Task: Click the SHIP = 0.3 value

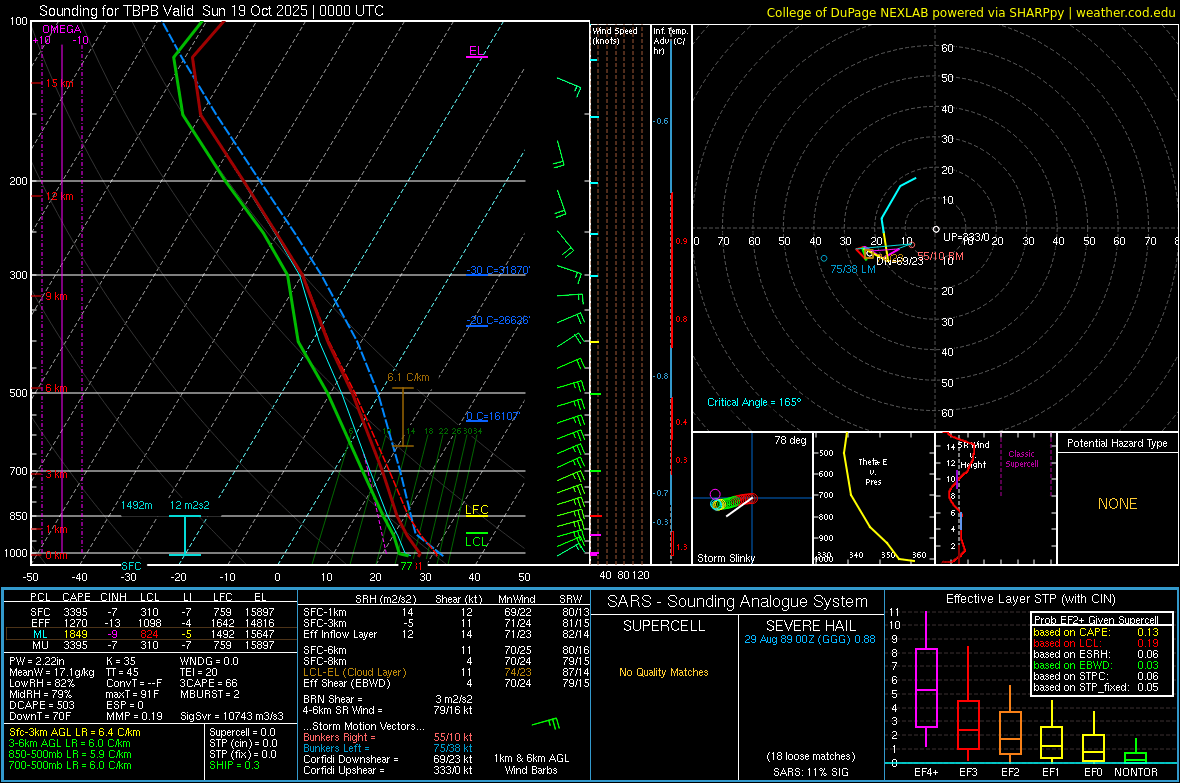Action: pos(234,765)
